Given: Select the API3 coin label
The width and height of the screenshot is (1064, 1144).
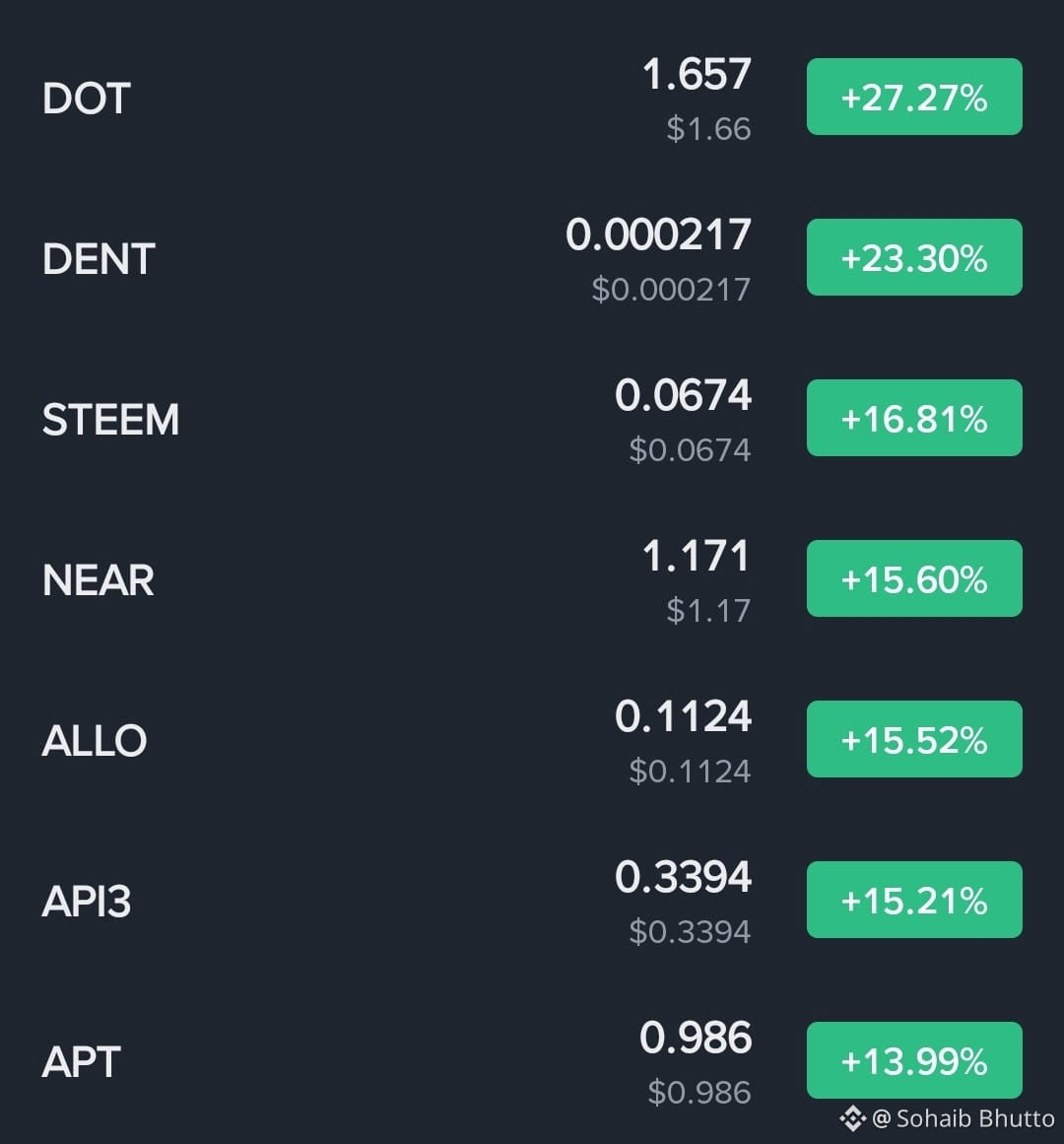Looking at the screenshot, I should [x=87, y=901].
